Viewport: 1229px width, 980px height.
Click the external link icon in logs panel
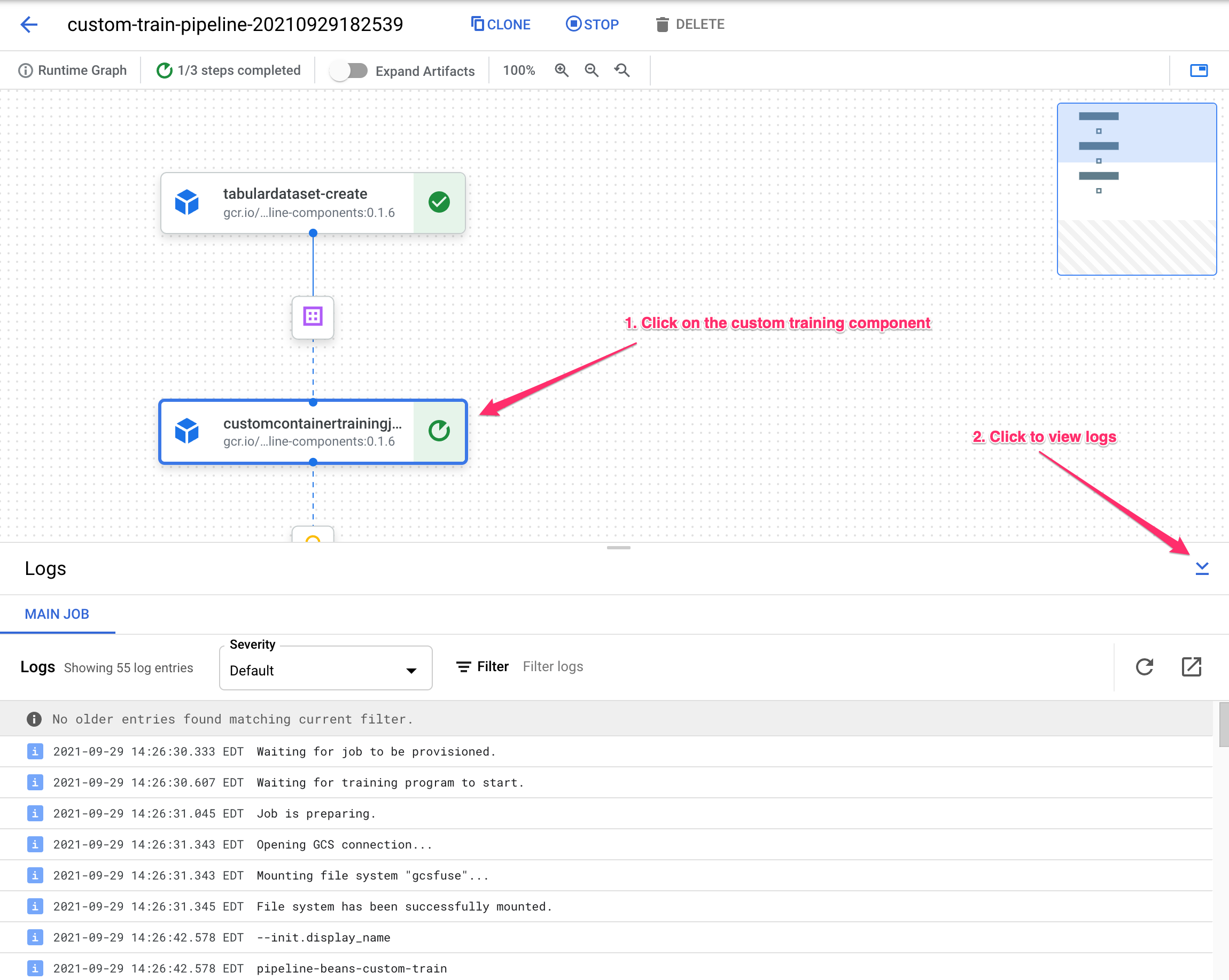pos(1191,666)
